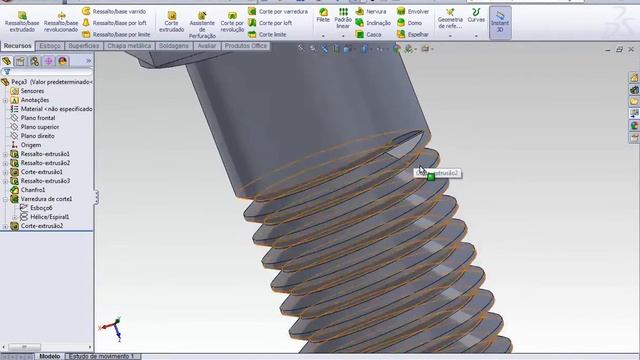Choose Ressalto/base varrido
640x360 pixels.
114,11
